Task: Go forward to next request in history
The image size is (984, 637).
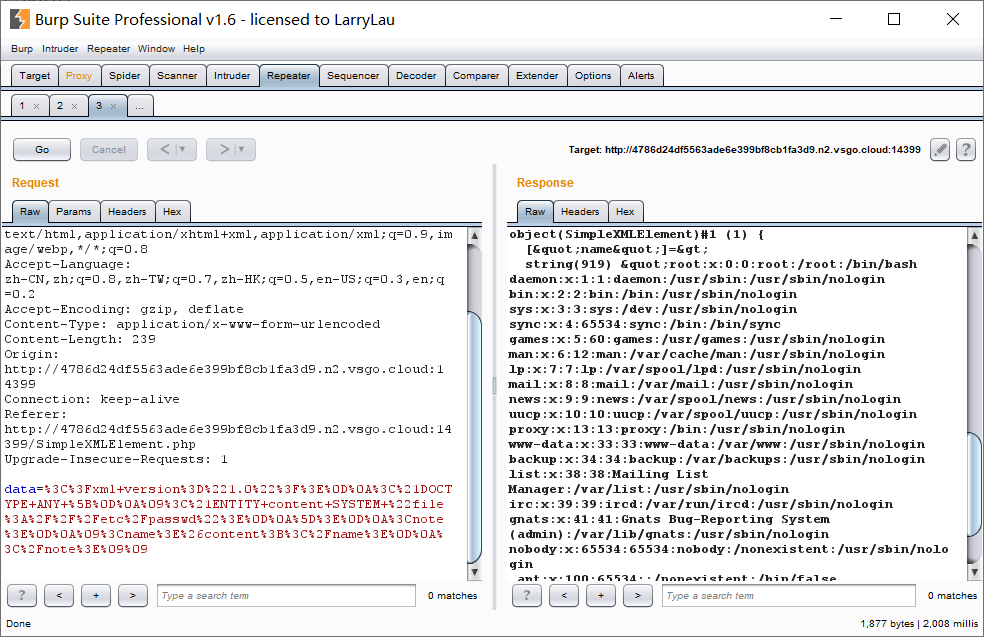Action: pos(223,149)
